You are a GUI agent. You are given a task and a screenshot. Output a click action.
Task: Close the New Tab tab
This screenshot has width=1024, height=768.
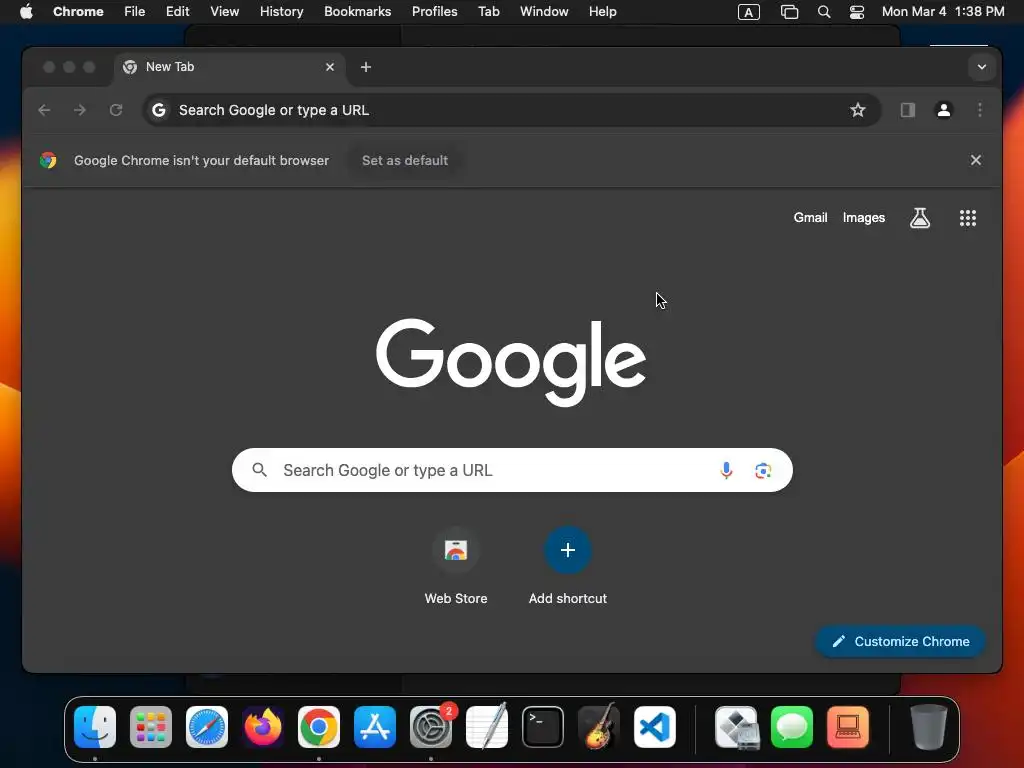(330, 67)
